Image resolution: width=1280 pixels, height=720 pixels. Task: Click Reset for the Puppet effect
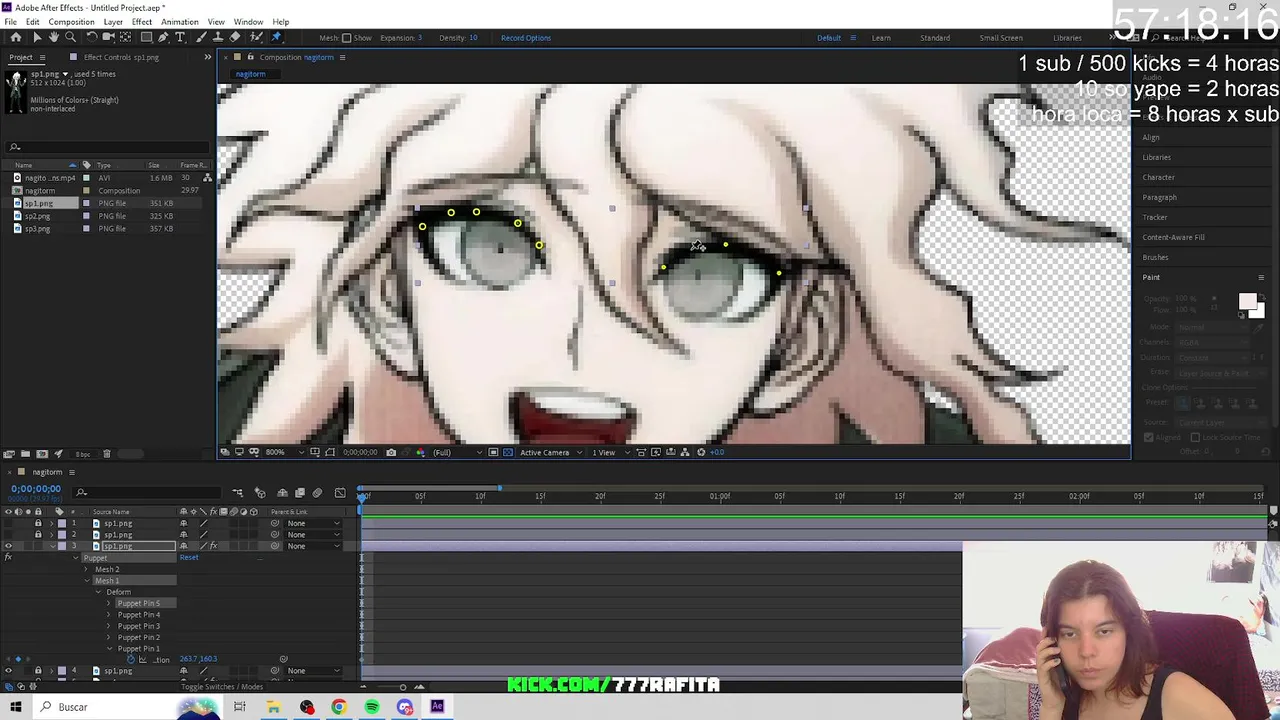click(x=189, y=557)
